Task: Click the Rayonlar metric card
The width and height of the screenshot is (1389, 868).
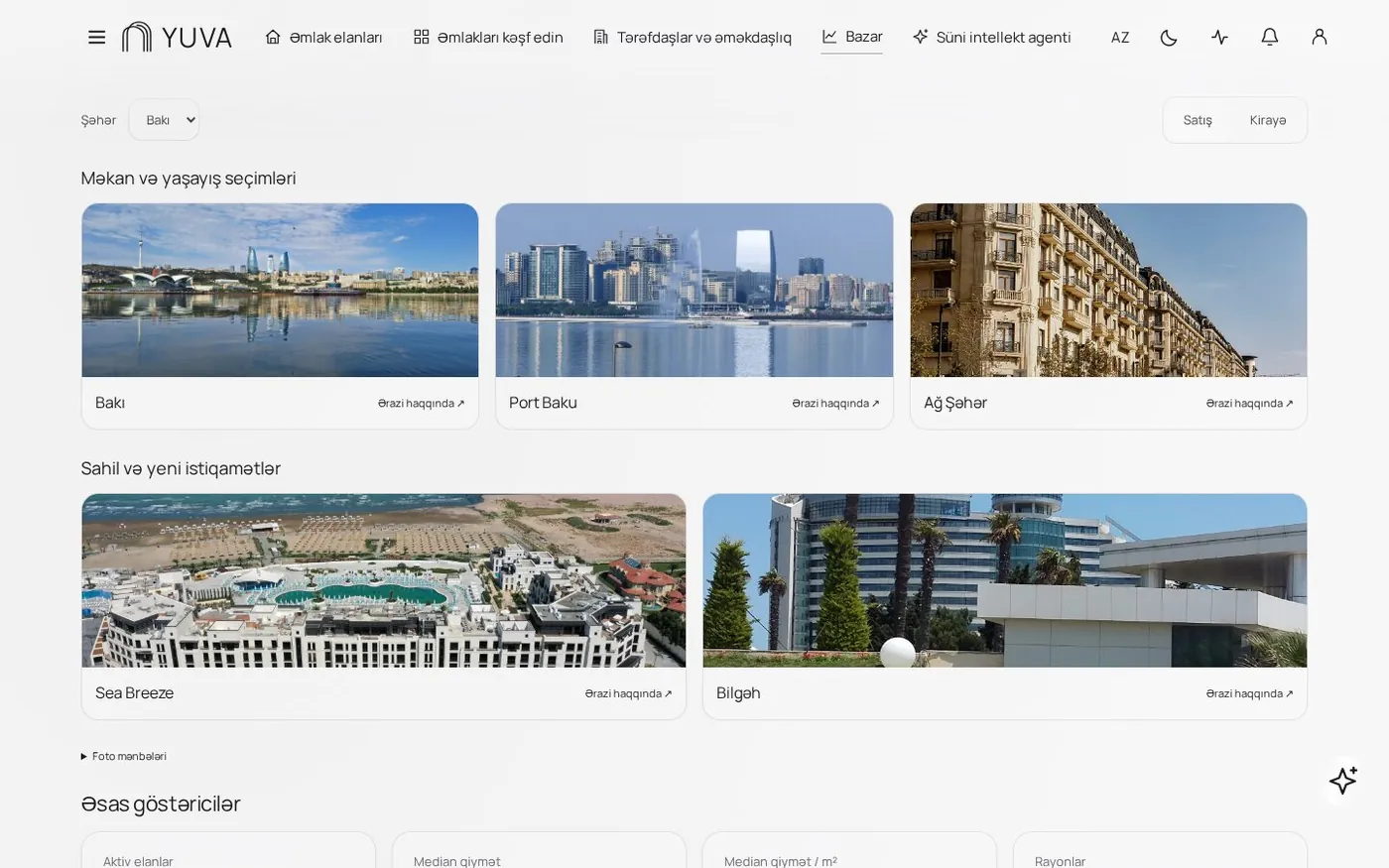Action: [1160, 850]
